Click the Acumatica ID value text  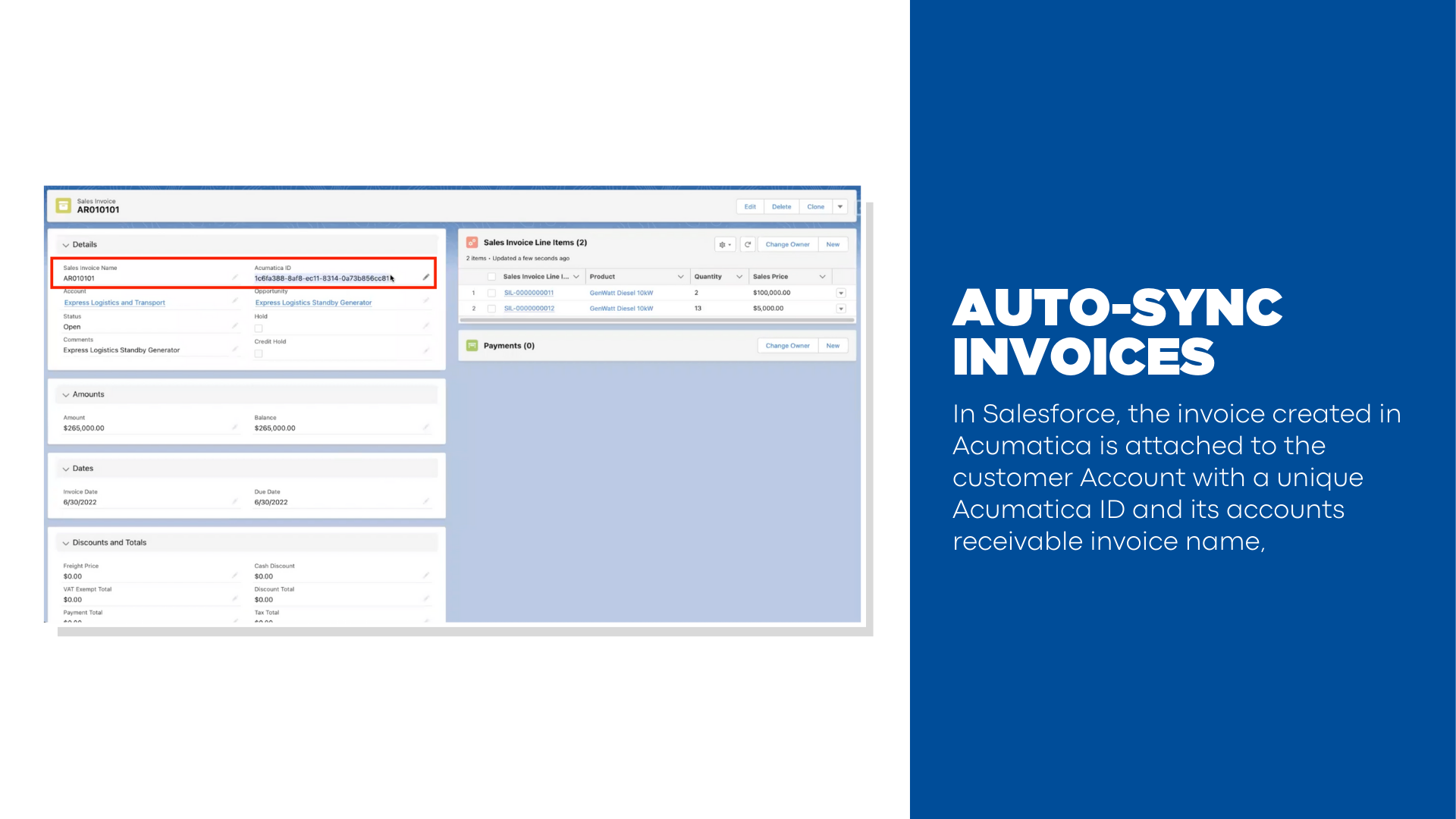322,278
